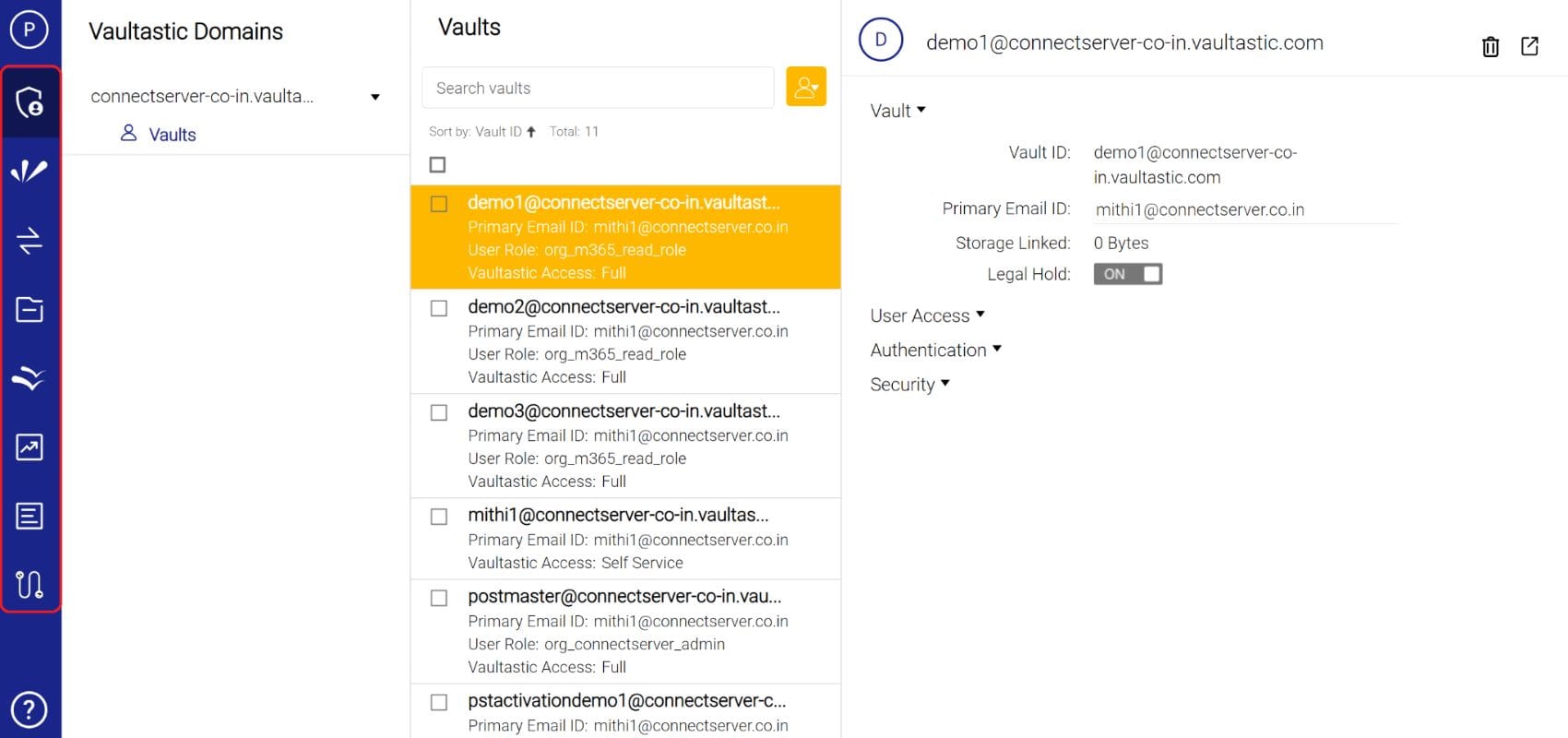Open the two-arrows transfer icon in sidebar

30,241
